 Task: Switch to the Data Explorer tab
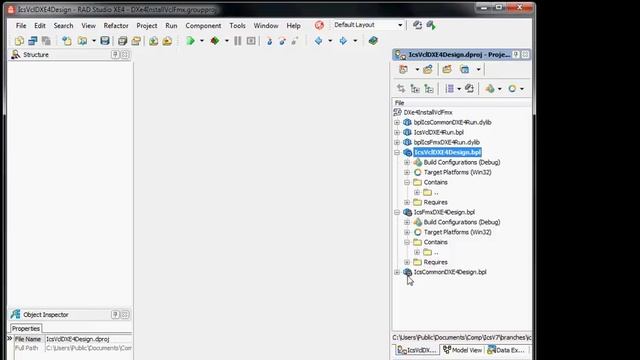pyautogui.click(x=506, y=350)
